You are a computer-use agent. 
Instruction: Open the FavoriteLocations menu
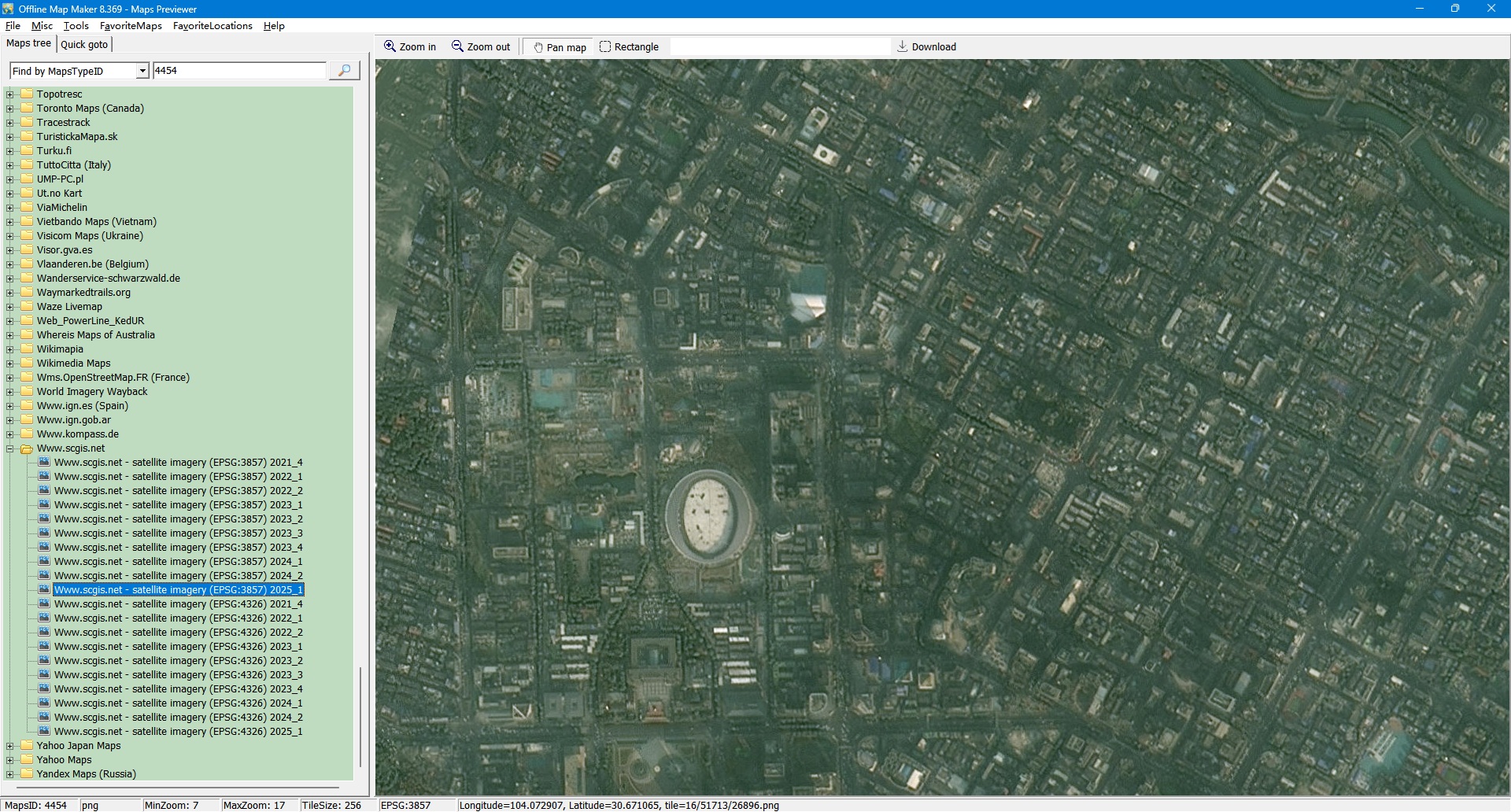(212, 26)
